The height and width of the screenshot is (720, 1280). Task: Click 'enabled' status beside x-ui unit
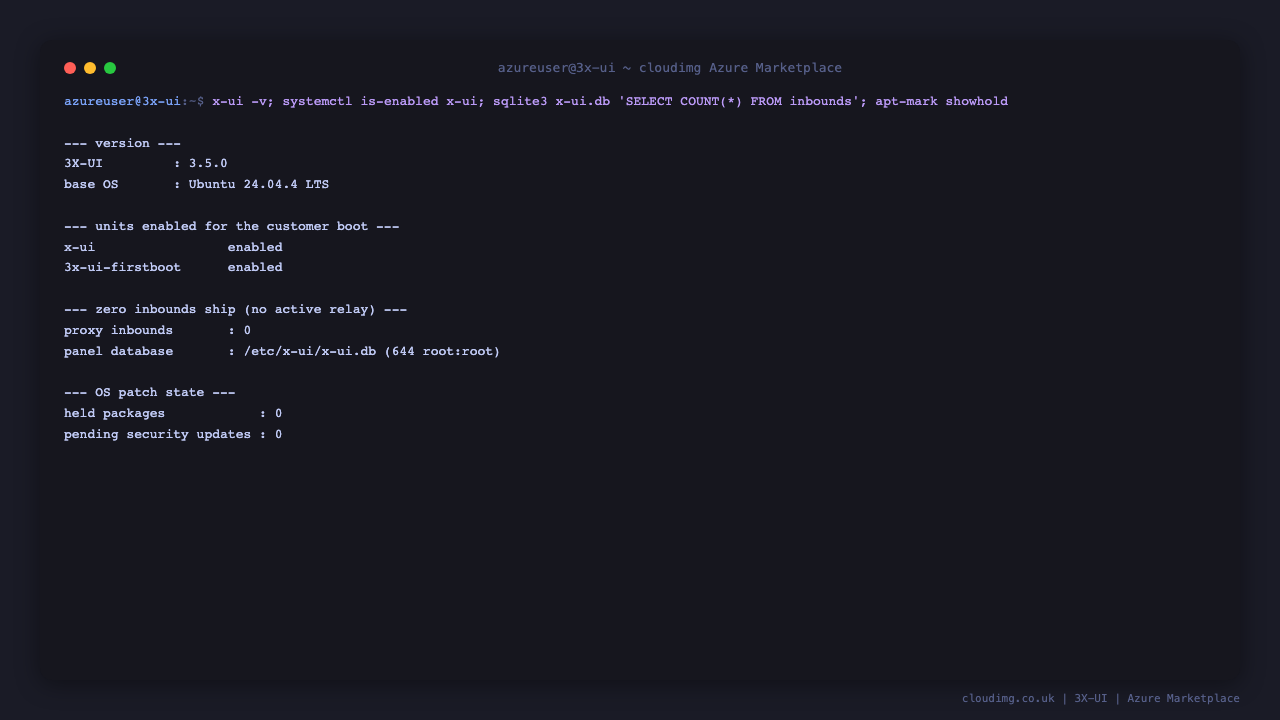(x=255, y=247)
